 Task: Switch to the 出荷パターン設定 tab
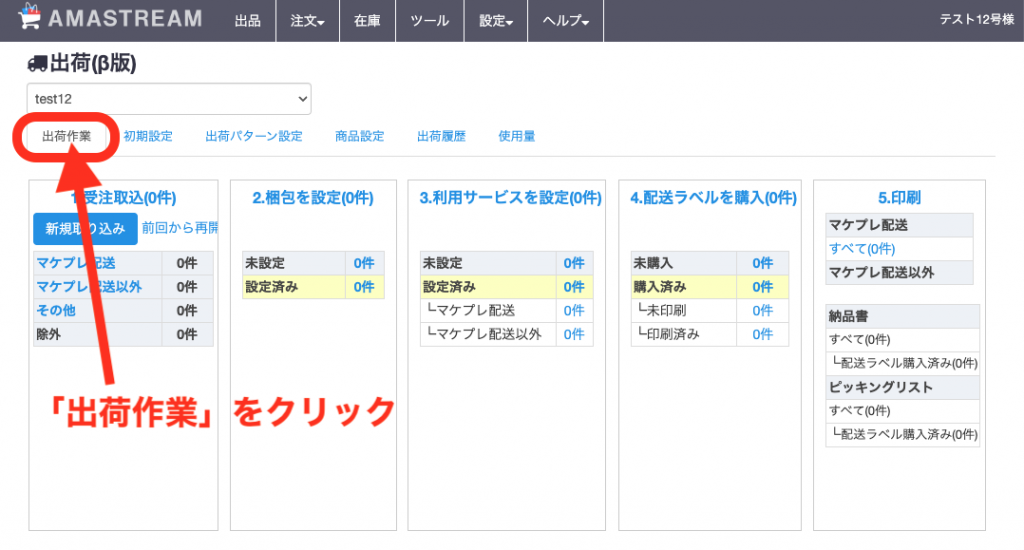254,137
